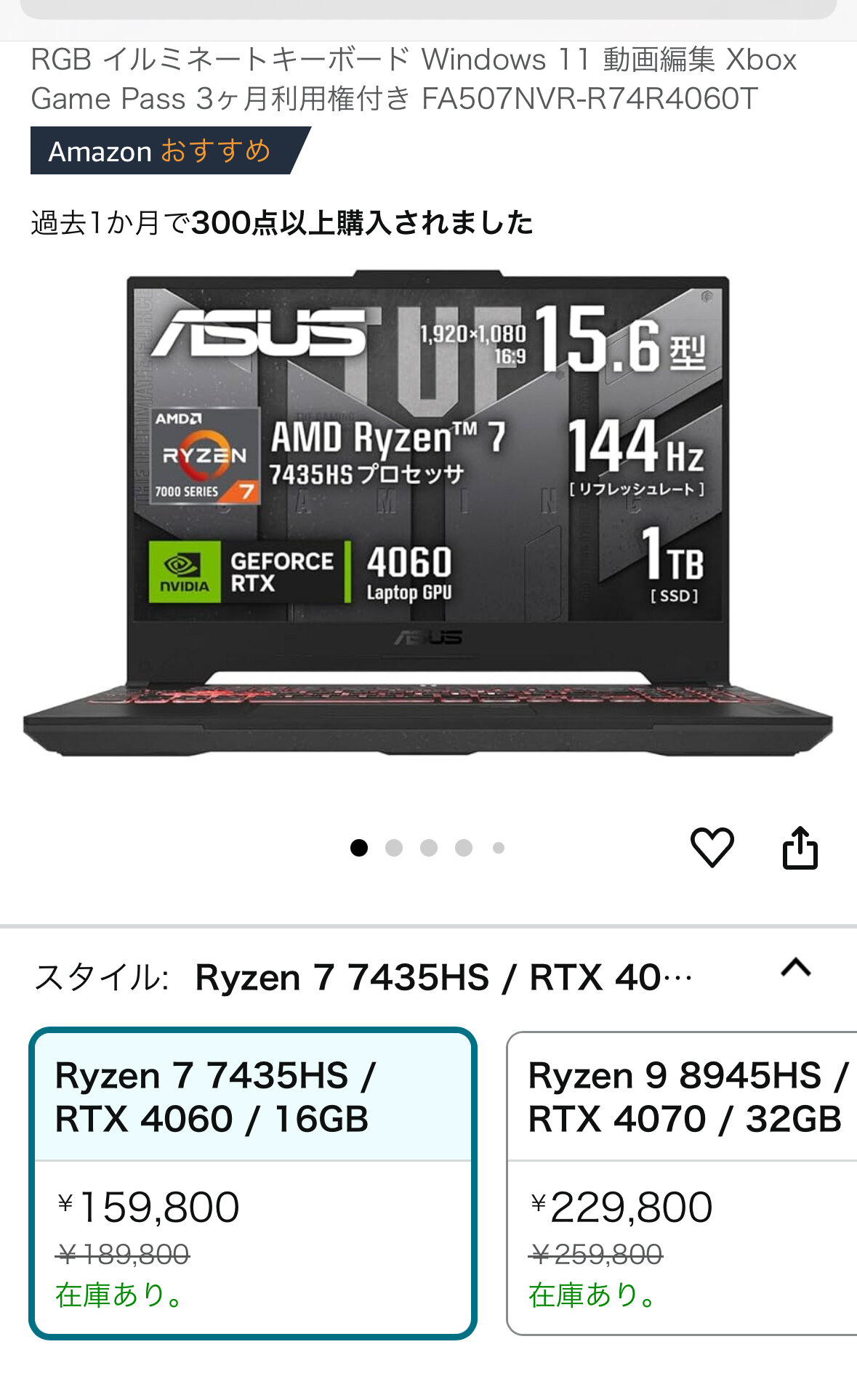
Task: Tap the ¥159,800 price in first option
Action: 148,1207
